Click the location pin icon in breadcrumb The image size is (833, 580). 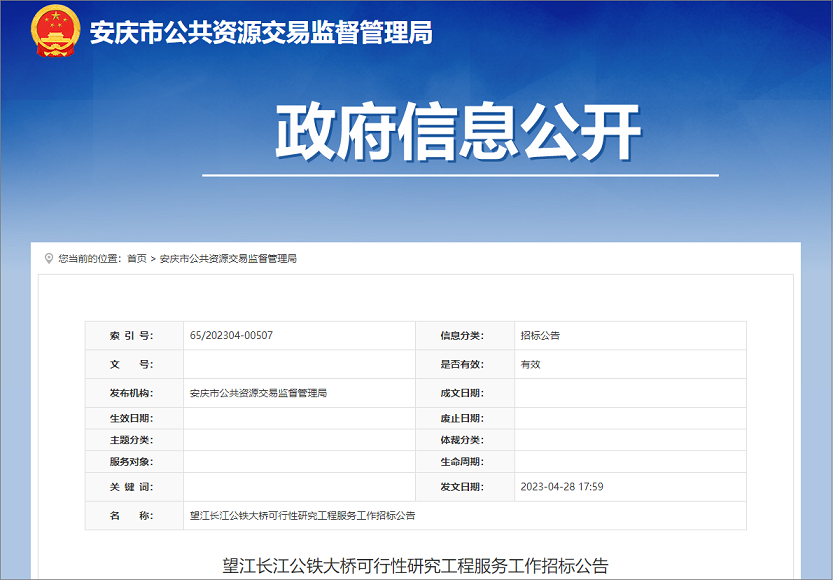click(48, 258)
